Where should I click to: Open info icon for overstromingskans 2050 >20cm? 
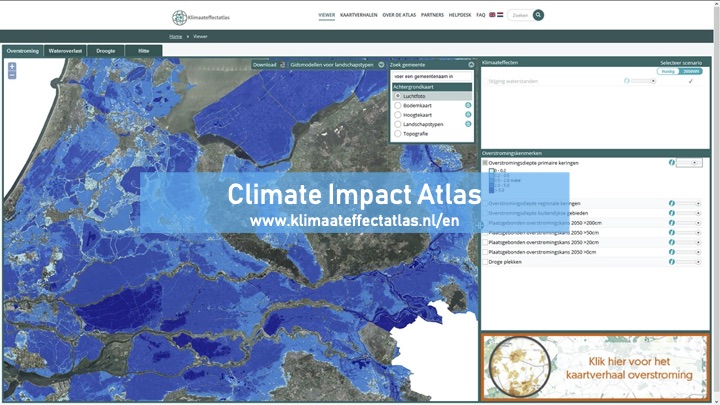(x=671, y=242)
